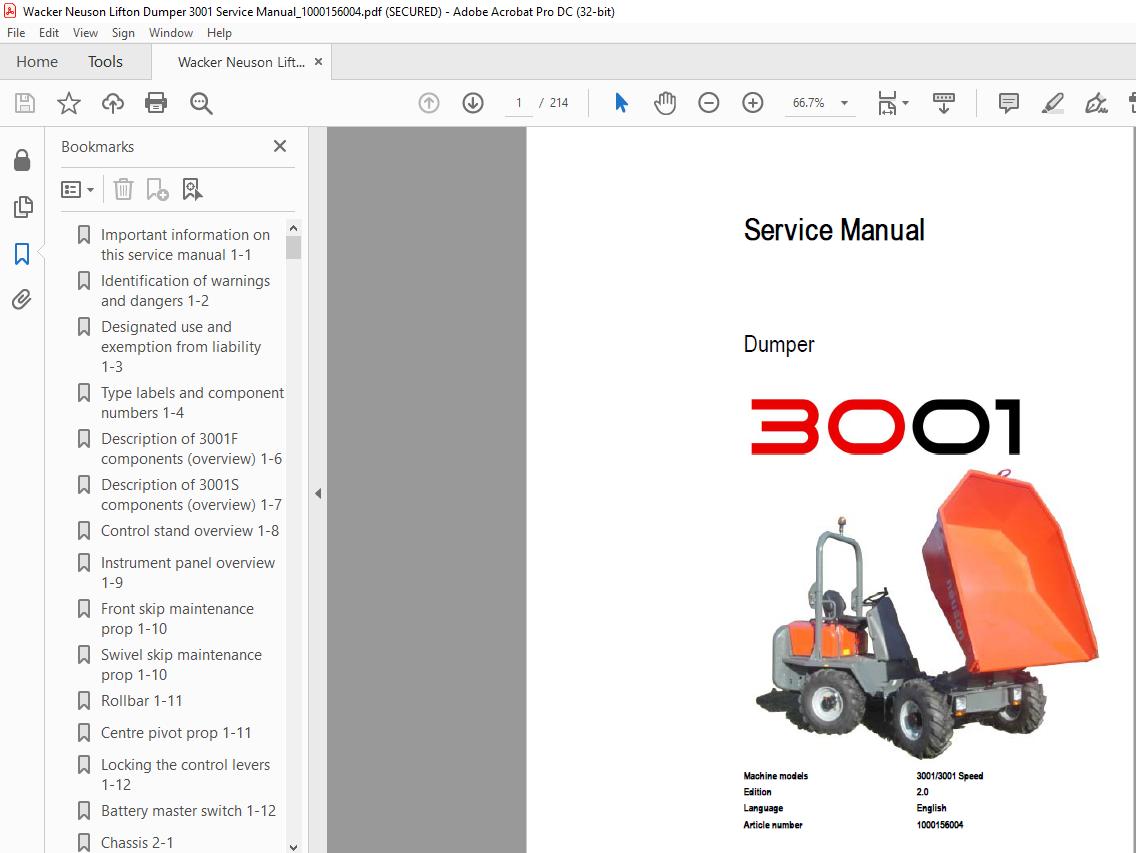
Task: Select the Highlight text pen tool
Action: click(1052, 103)
